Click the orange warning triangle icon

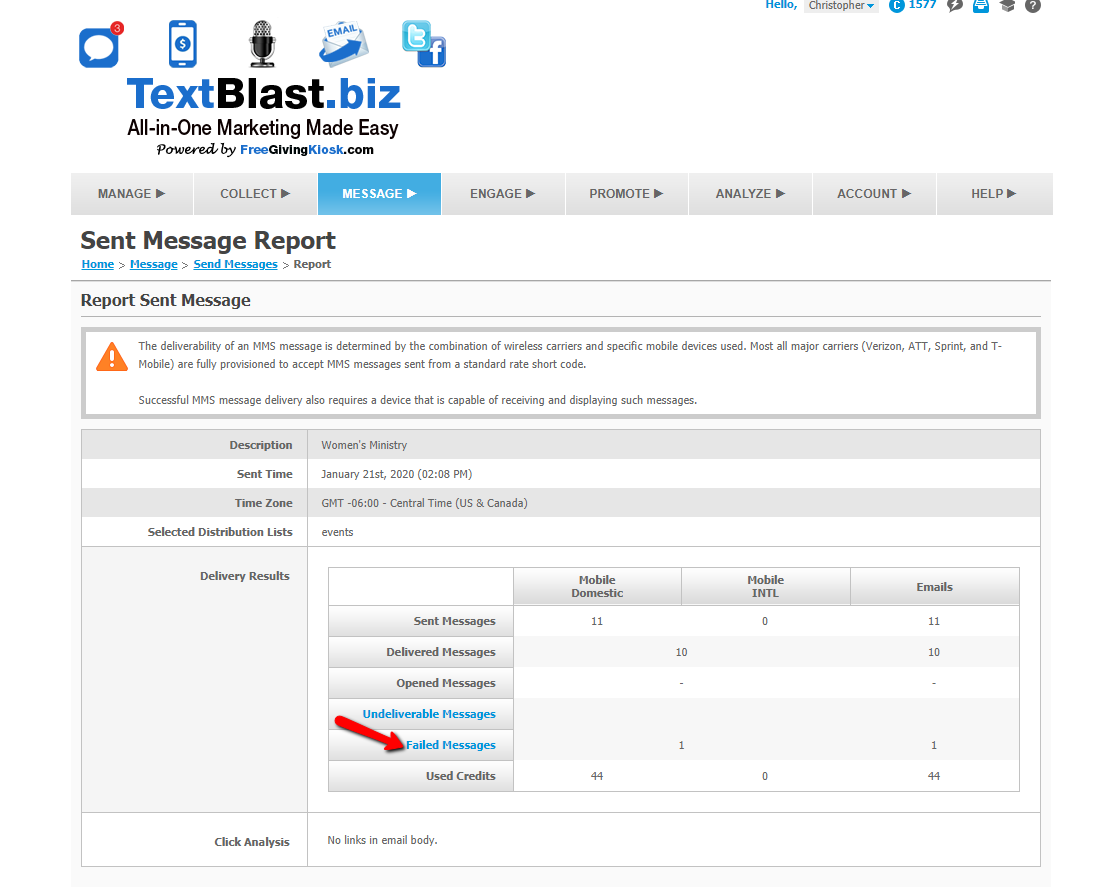click(112, 357)
